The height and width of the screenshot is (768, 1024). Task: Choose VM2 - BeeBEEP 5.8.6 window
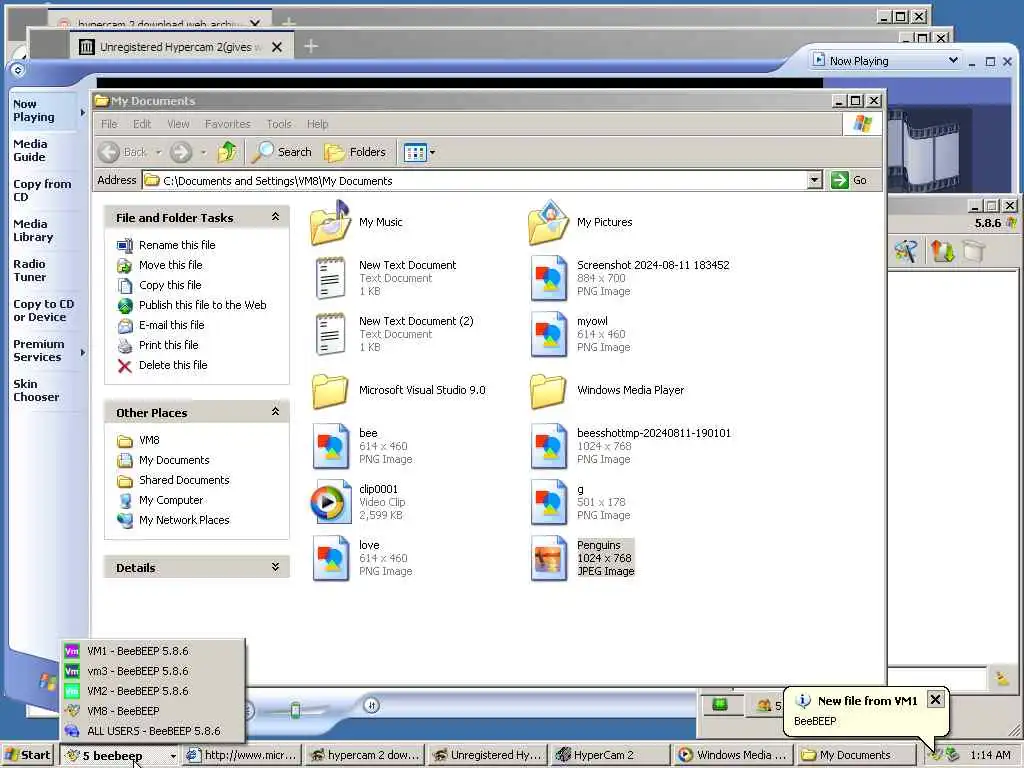pos(152,691)
